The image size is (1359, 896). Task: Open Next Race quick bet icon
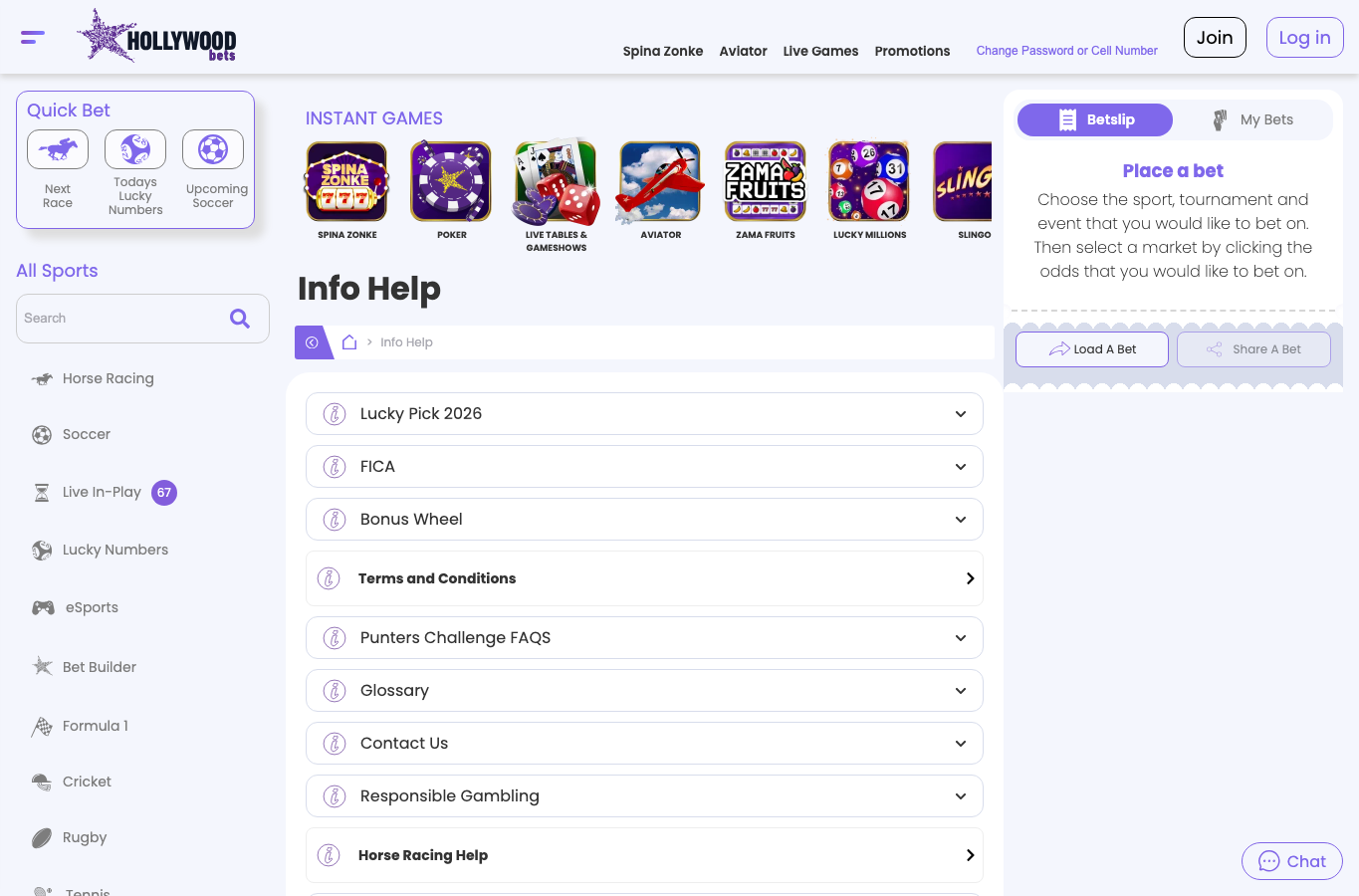click(x=58, y=149)
